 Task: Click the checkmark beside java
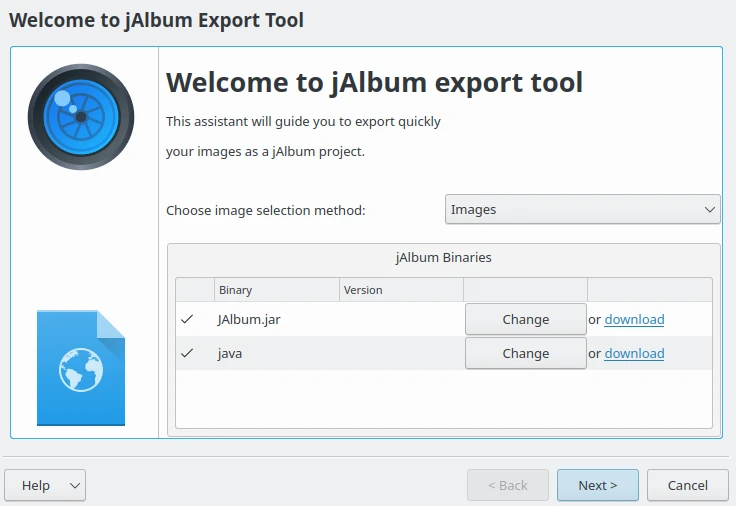point(187,353)
